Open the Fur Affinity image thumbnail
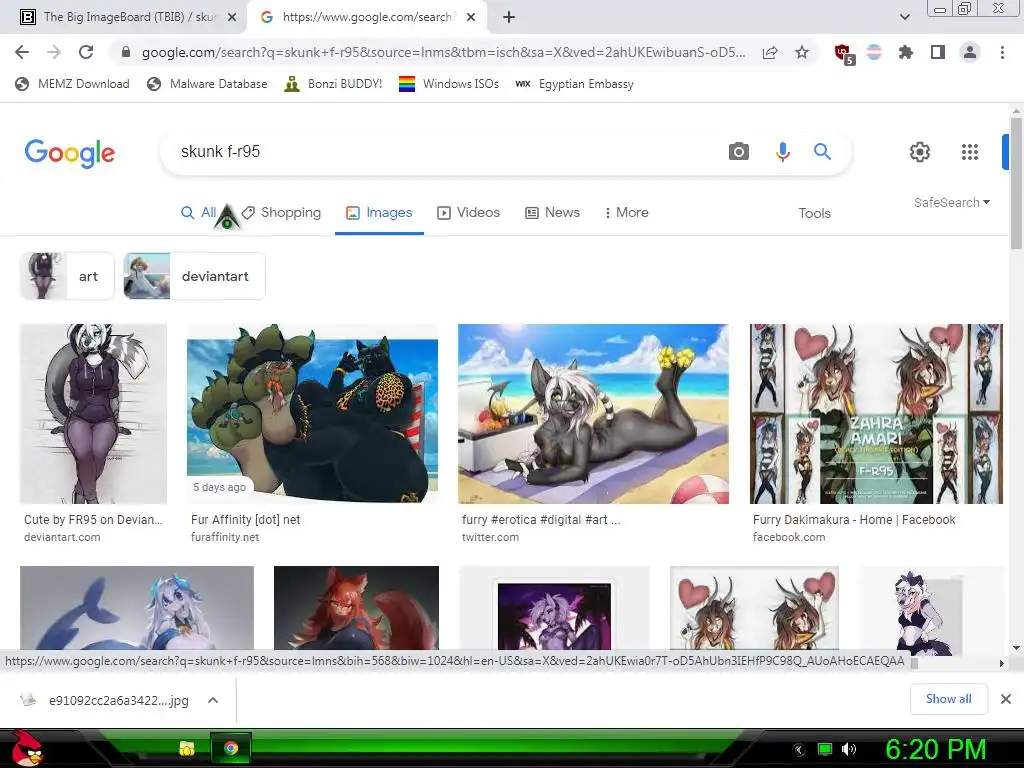This screenshot has height=768, width=1024. (x=313, y=414)
